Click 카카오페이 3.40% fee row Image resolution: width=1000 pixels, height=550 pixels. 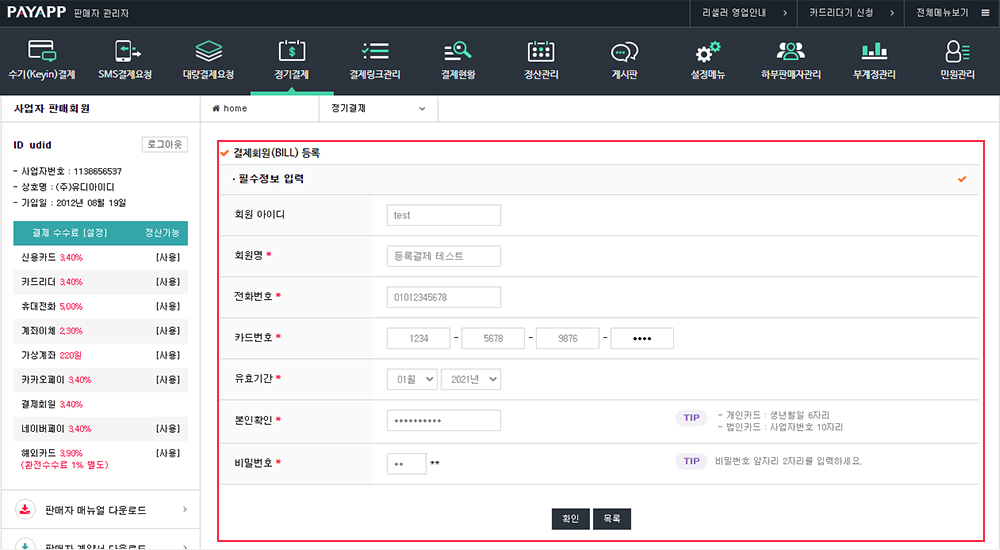tap(101, 380)
